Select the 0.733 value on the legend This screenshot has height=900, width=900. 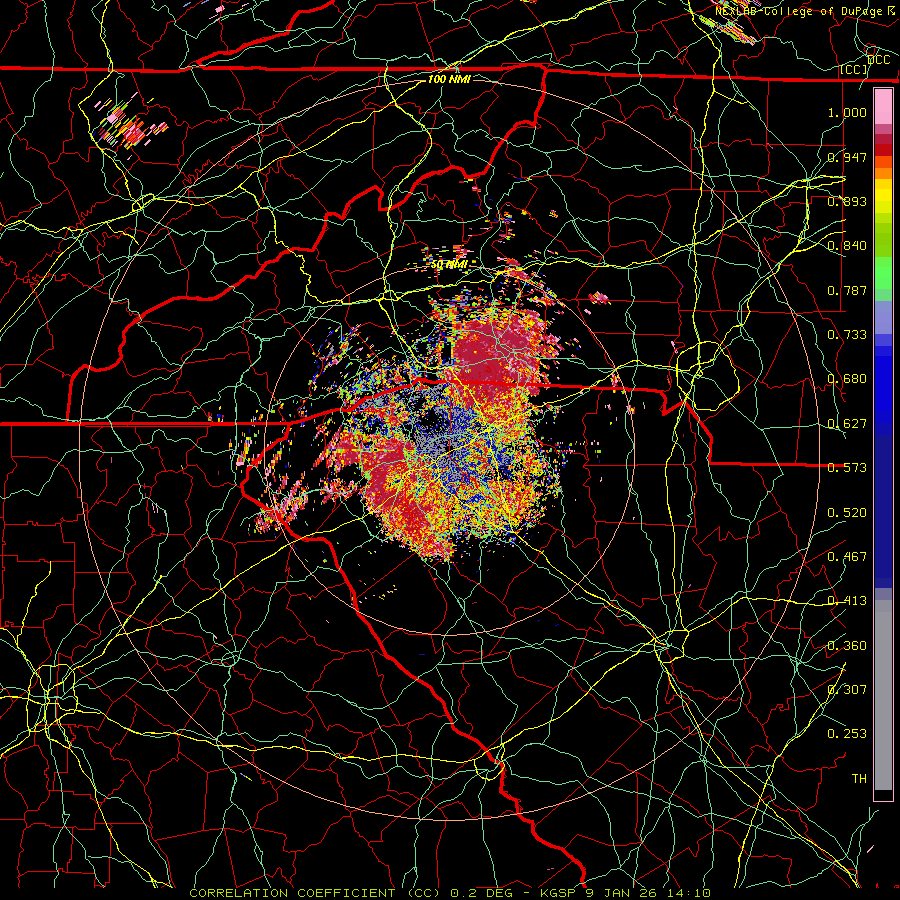coord(847,335)
